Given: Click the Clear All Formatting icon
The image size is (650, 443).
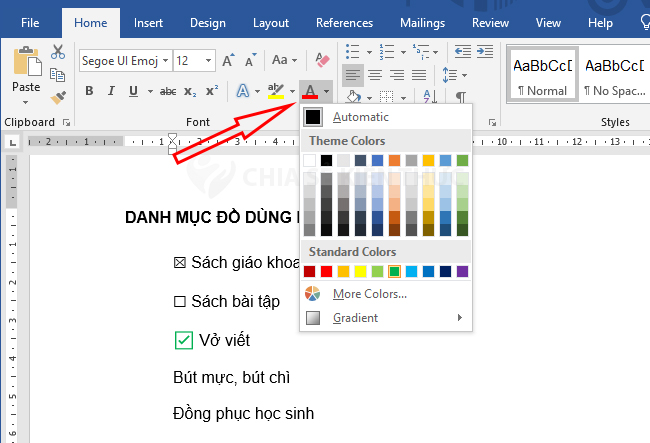Looking at the screenshot, I should [x=321, y=61].
